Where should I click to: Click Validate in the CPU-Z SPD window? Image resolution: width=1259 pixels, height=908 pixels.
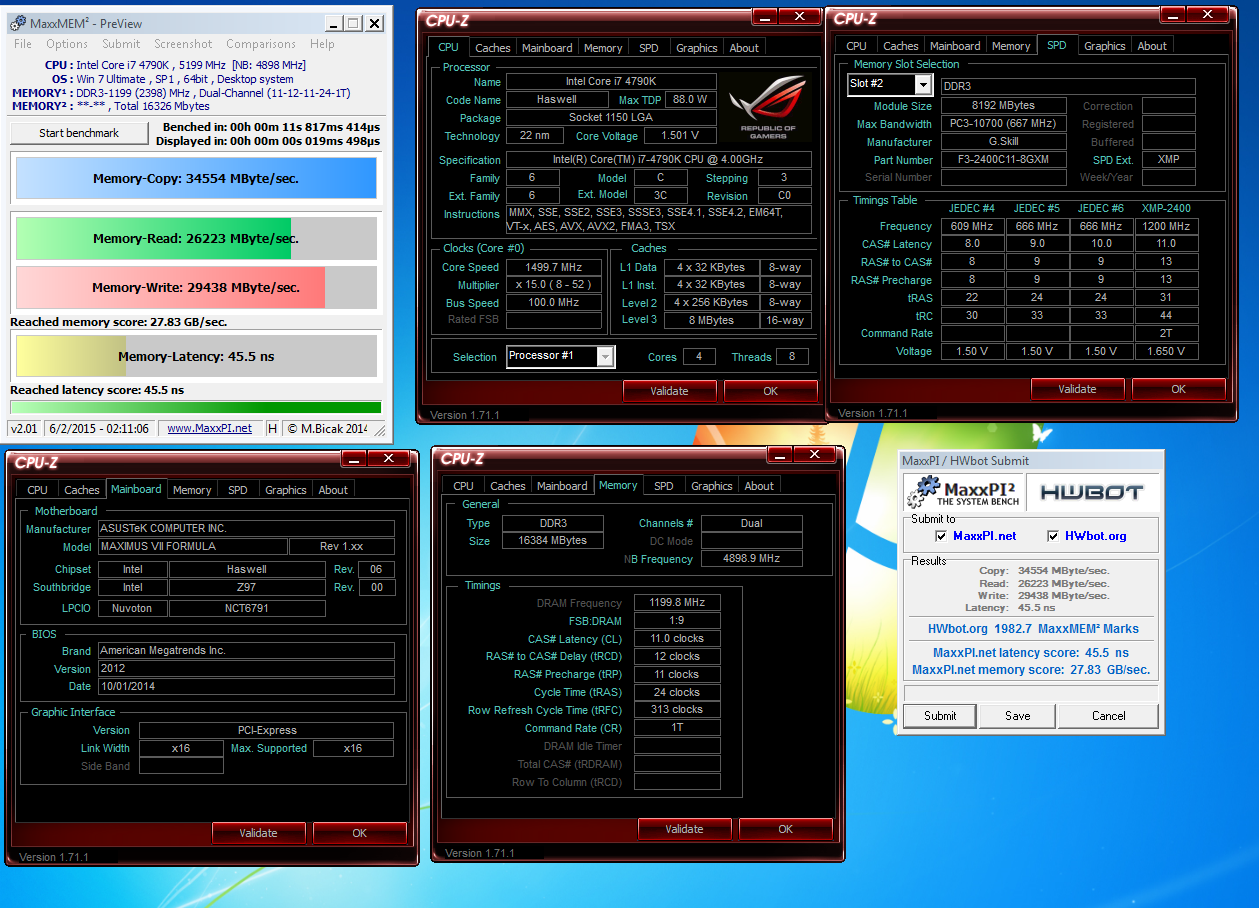click(x=1077, y=389)
